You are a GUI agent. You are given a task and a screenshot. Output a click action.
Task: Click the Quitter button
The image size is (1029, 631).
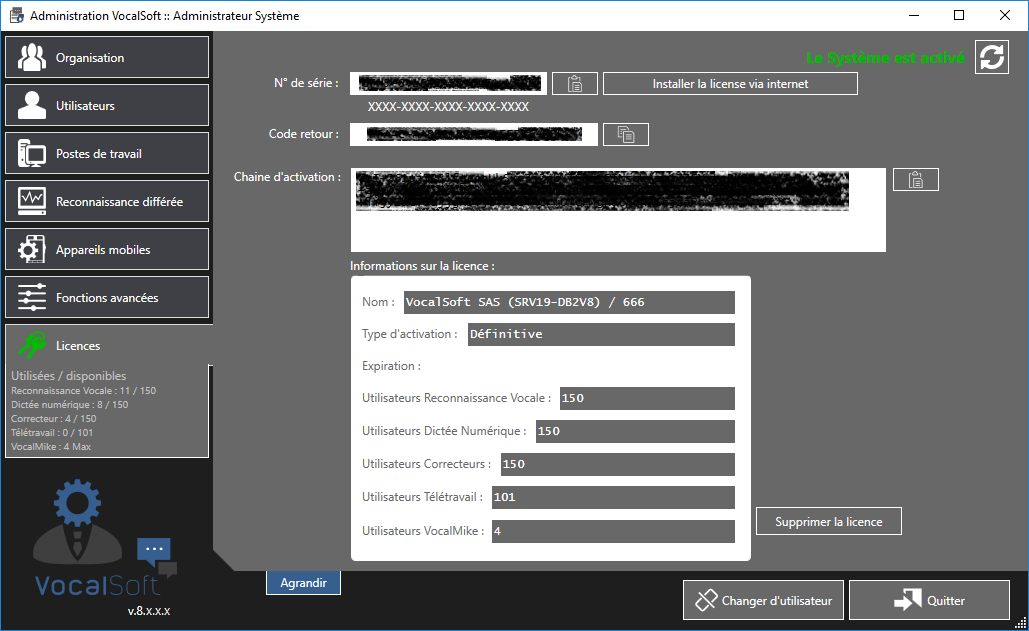click(x=929, y=600)
